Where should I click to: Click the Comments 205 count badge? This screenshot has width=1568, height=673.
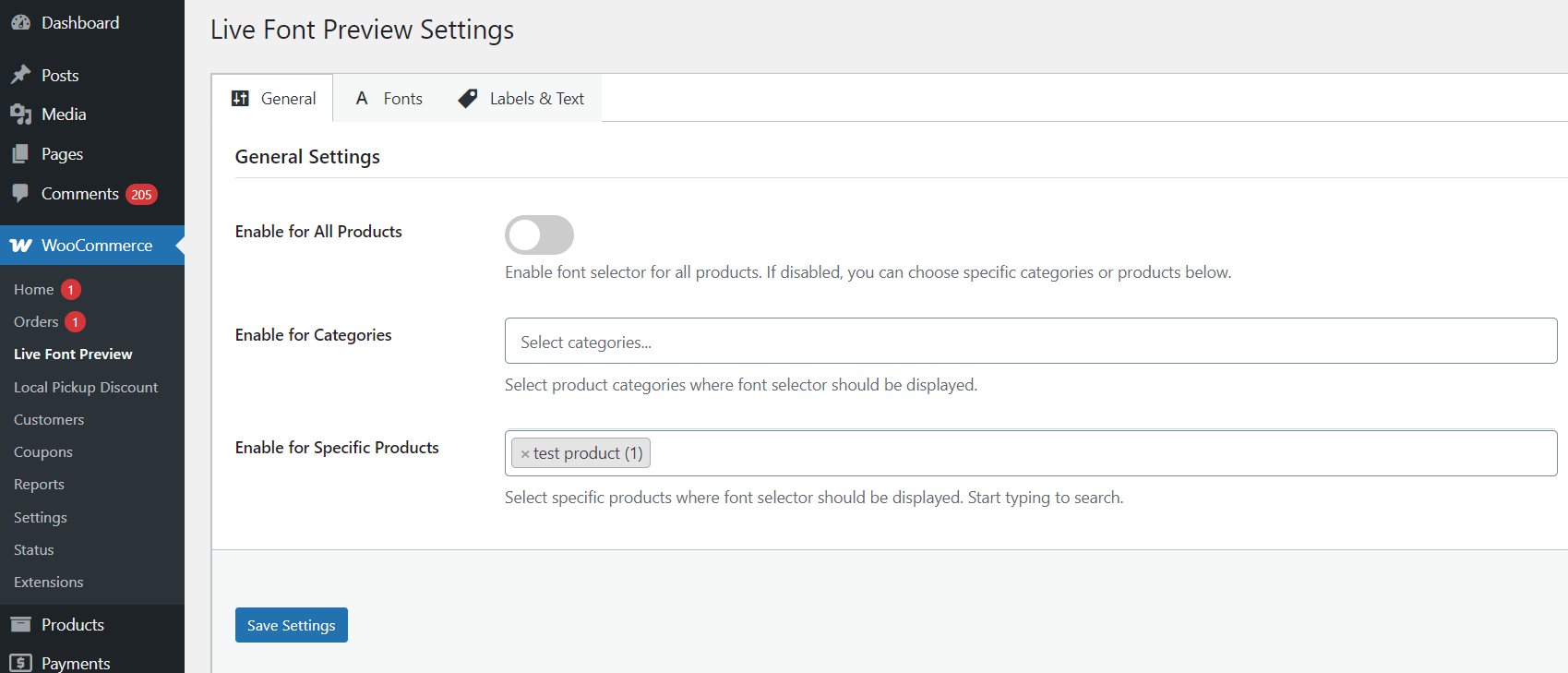click(x=141, y=194)
